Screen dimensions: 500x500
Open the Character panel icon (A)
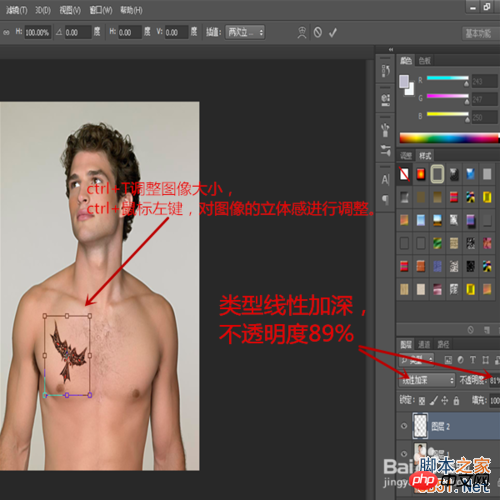click(x=385, y=180)
